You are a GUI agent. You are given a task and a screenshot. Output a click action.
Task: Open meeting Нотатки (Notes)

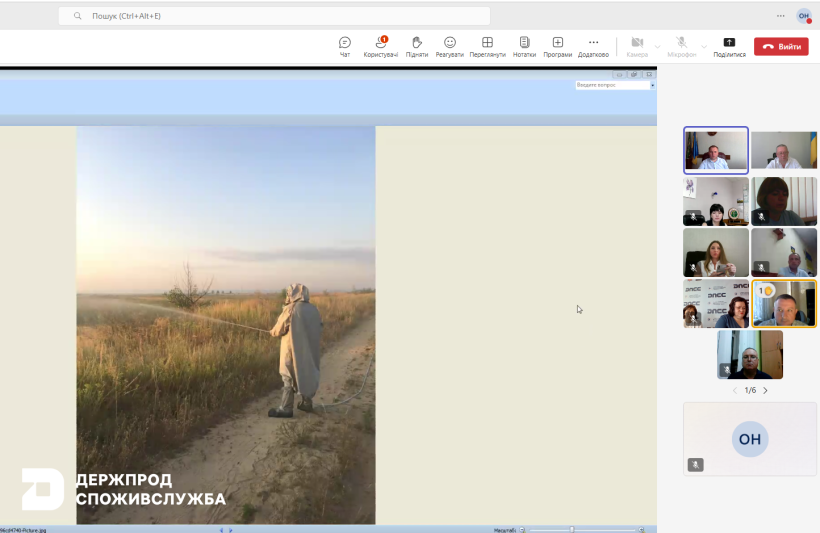tap(524, 46)
